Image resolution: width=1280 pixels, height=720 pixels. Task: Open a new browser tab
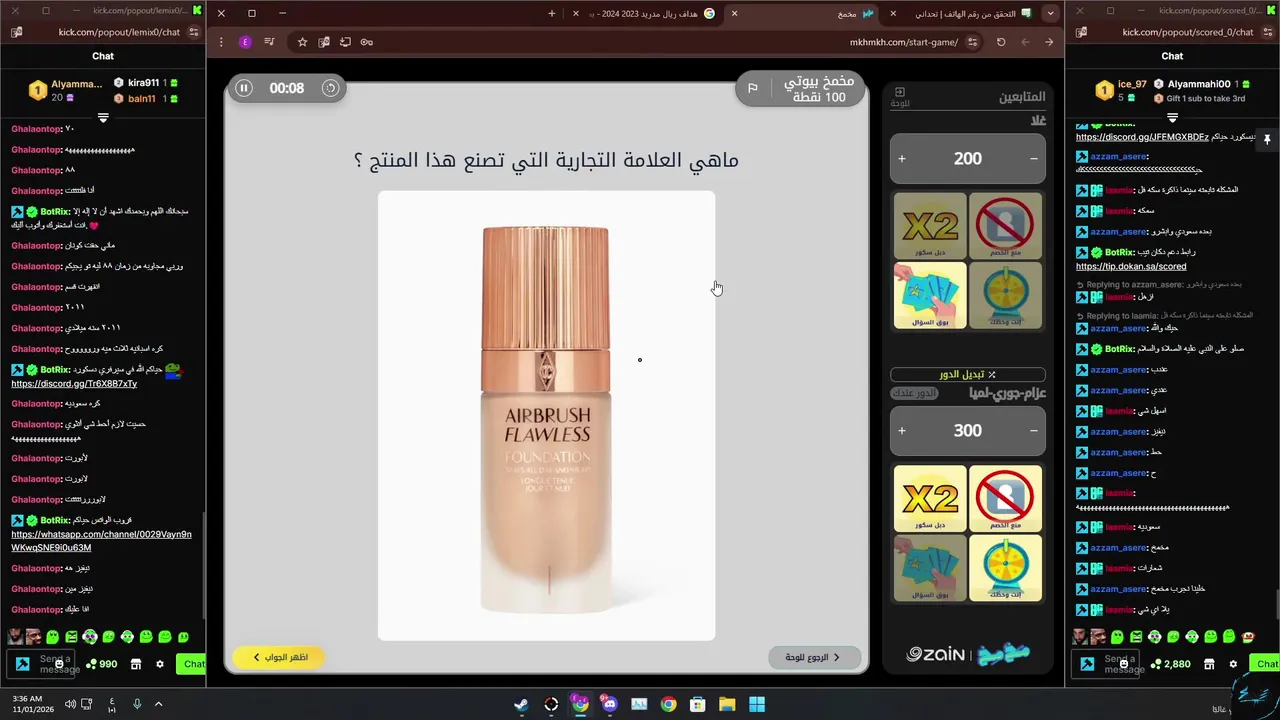[552, 13]
